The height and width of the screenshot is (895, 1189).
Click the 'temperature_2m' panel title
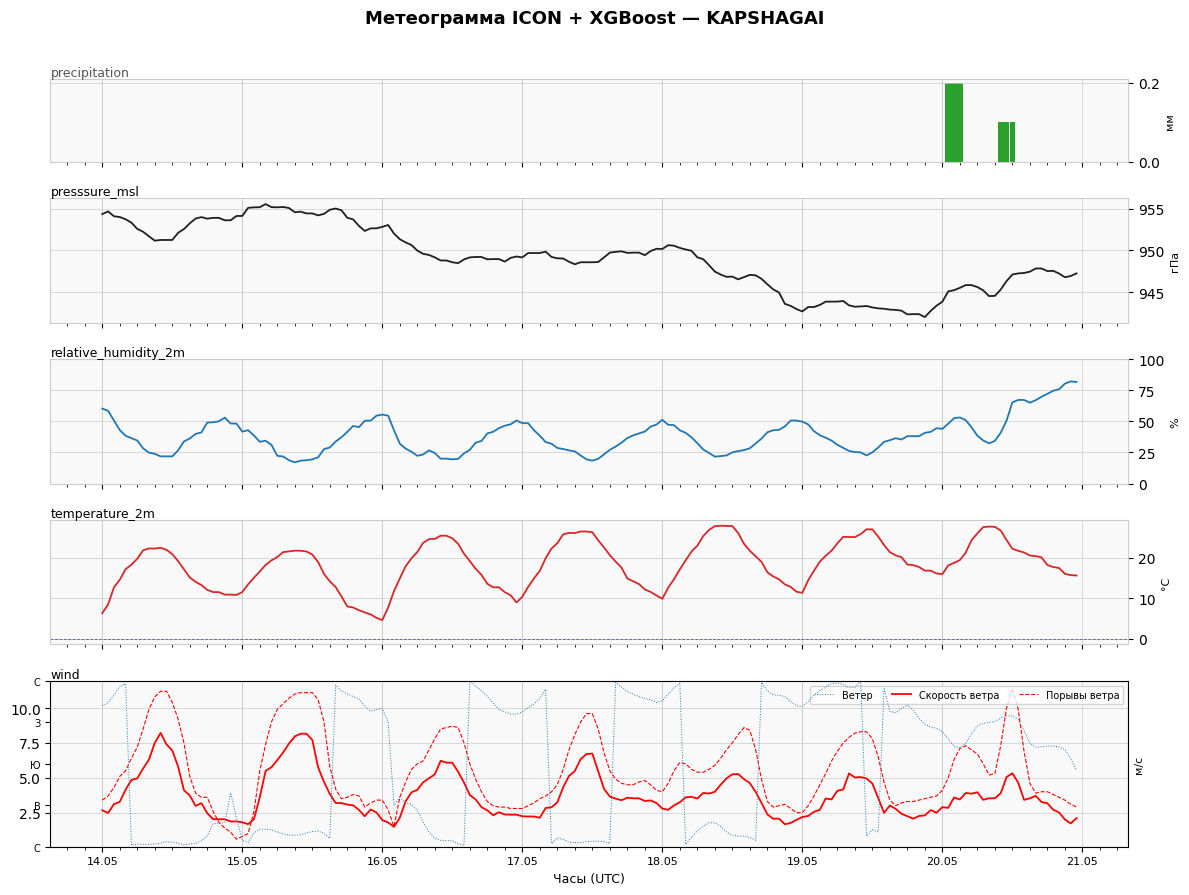(102, 513)
